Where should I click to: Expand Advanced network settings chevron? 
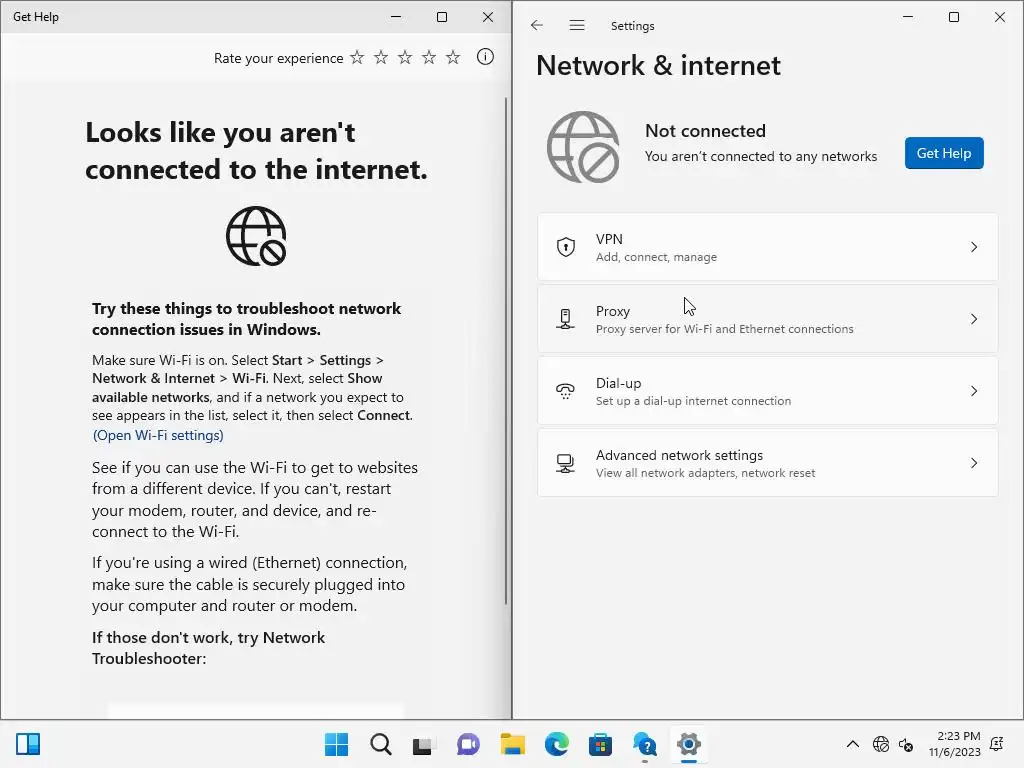[974, 462]
